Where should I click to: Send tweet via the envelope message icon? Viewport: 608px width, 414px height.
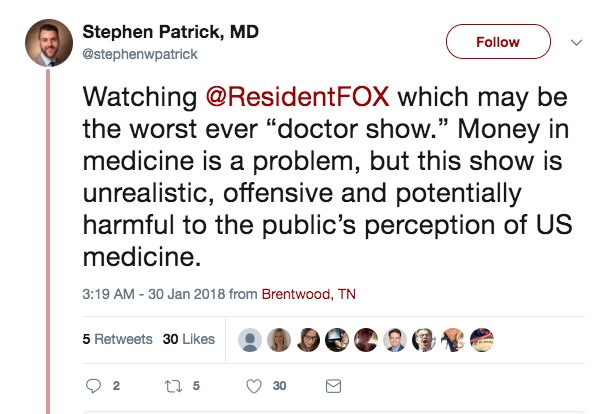[334, 385]
